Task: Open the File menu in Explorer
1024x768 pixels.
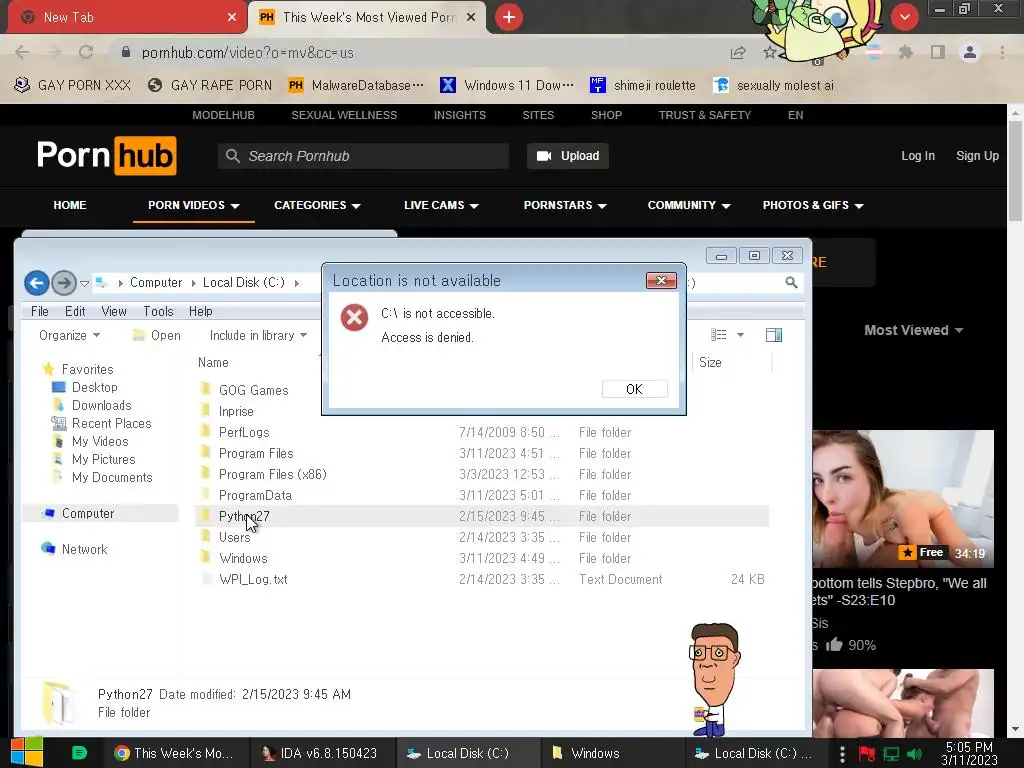Action: click(x=40, y=312)
